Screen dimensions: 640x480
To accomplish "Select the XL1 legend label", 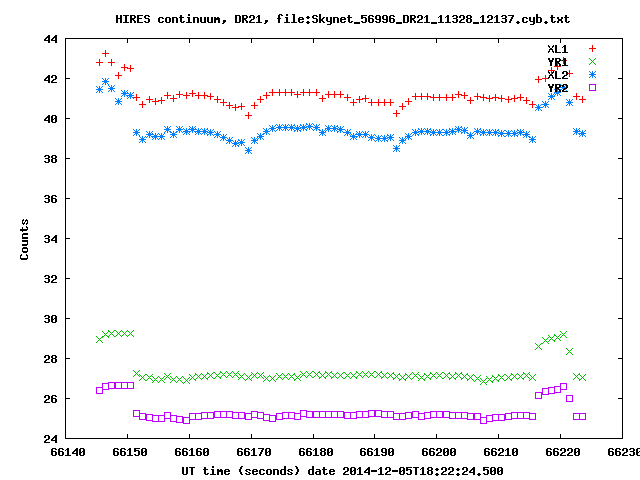I will pos(558,49).
